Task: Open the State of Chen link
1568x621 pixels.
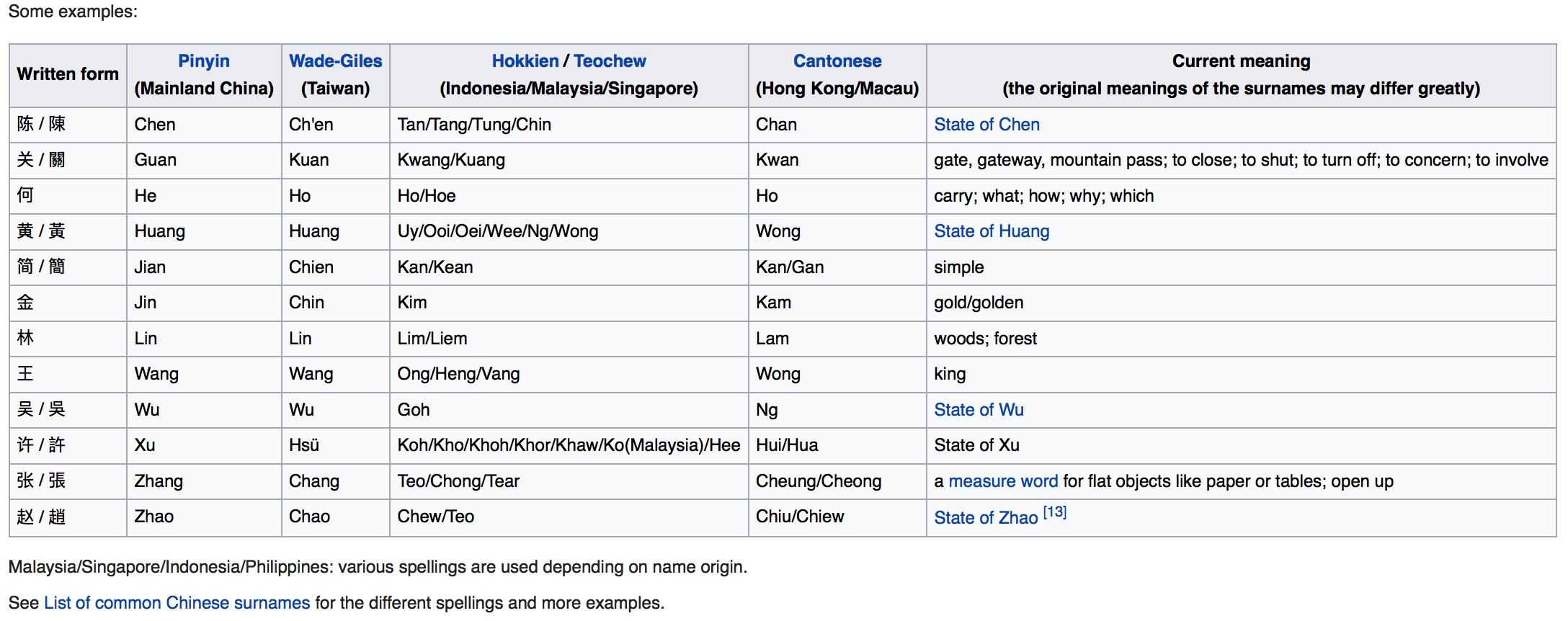Action: click(x=986, y=125)
